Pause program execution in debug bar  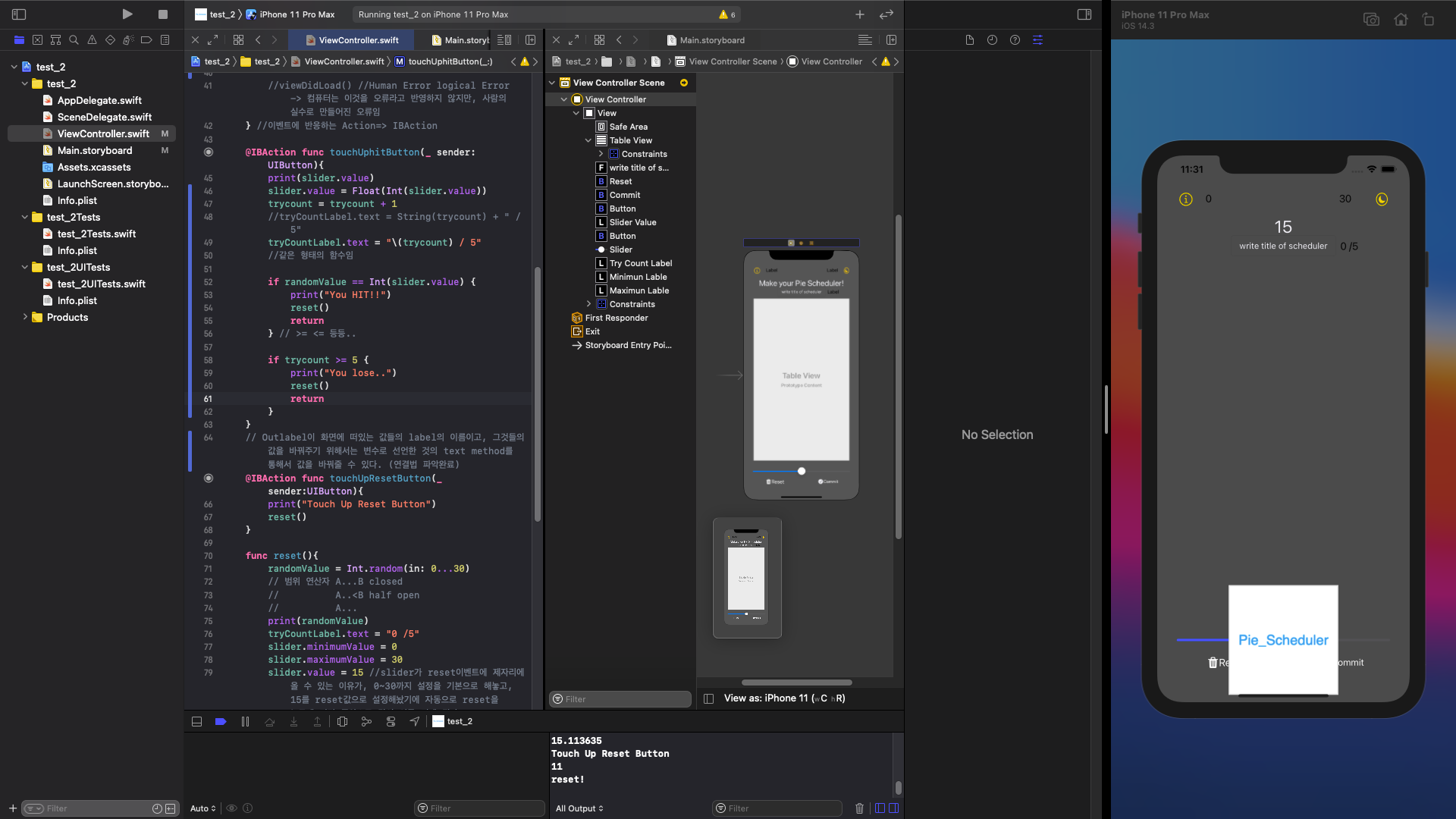pos(245,721)
